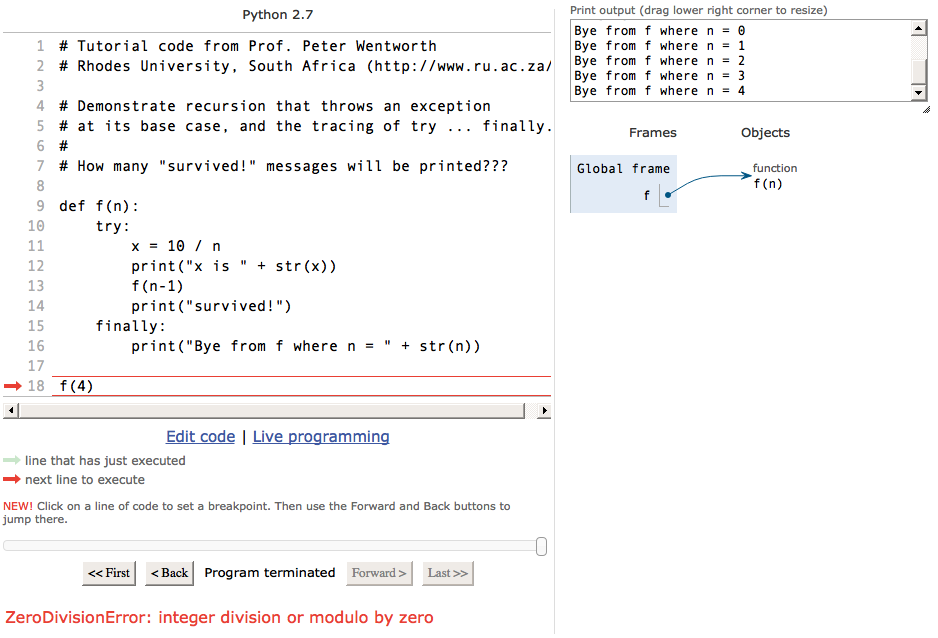Viewport: 938px width, 638px height.
Task: Click comment line 7 'How many survived! messages'
Action: click(284, 166)
